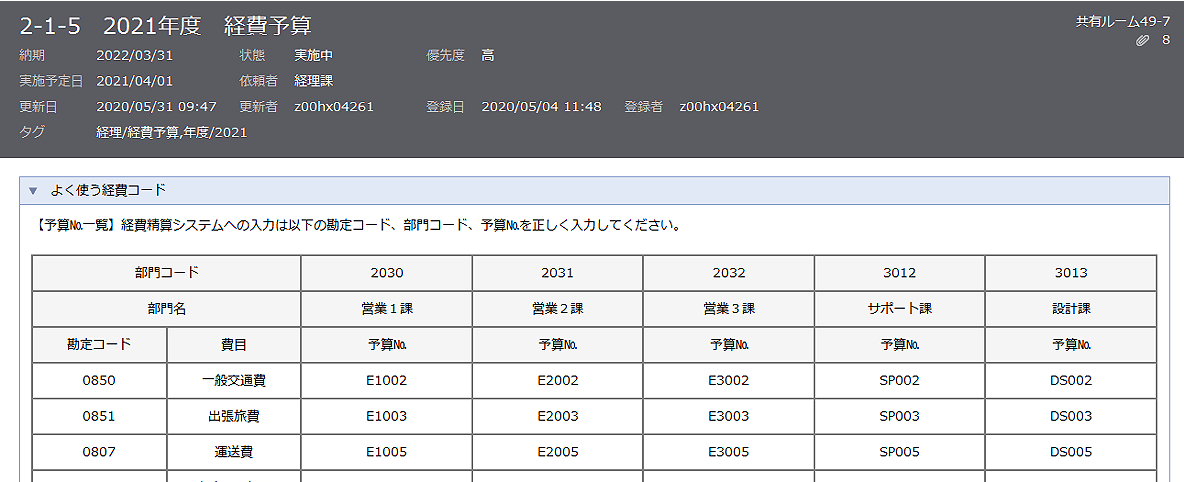Click budget number E2005
This screenshot has width=1184, height=482.
point(557,453)
